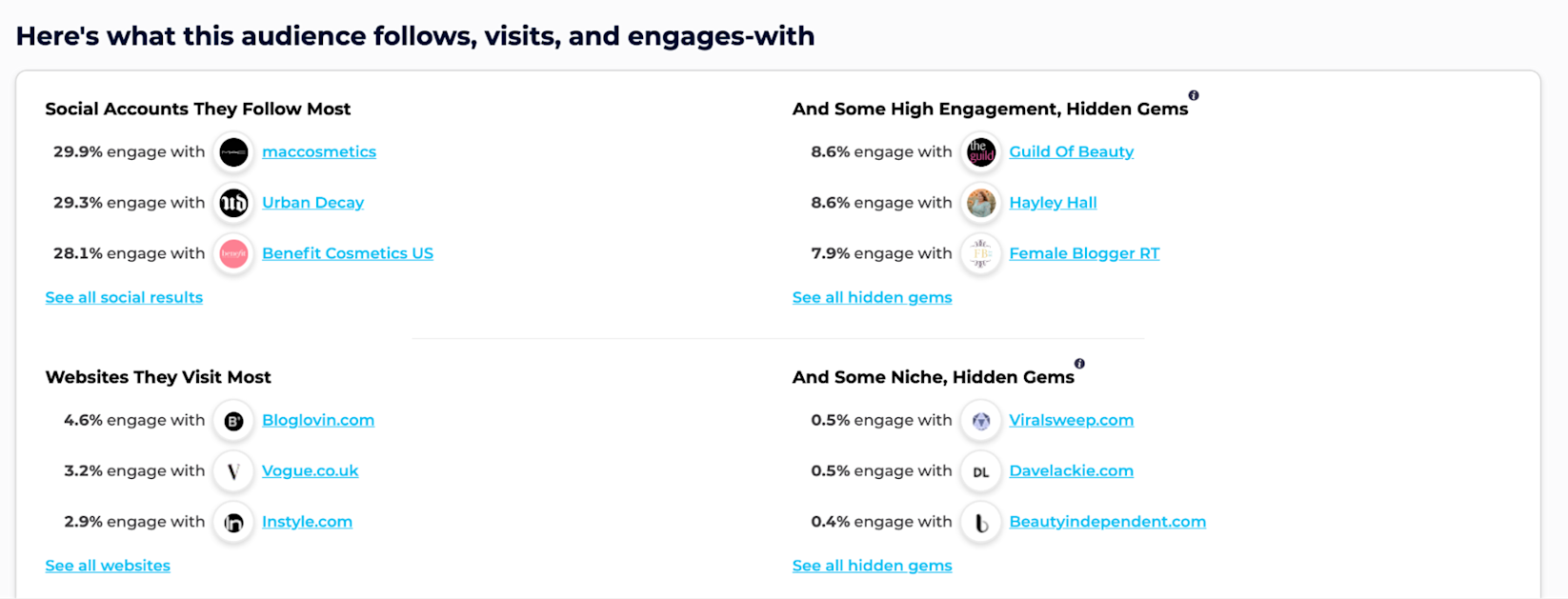Open the Beautyindependent.com link
Screen dimensions: 1568x599
click(x=1107, y=522)
